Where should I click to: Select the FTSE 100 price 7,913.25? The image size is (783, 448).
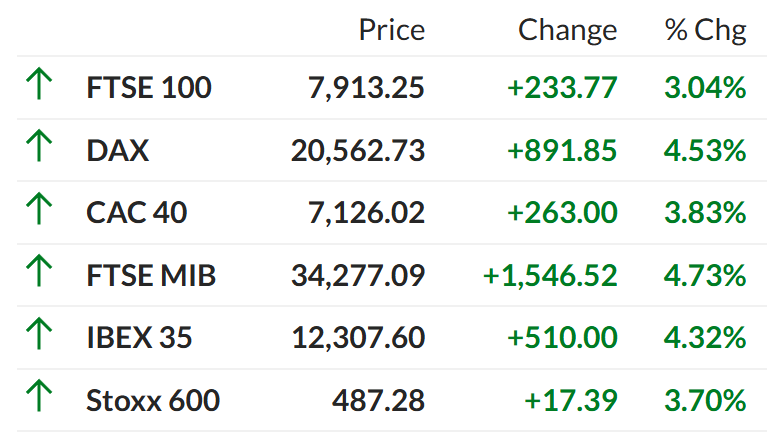point(366,88)
